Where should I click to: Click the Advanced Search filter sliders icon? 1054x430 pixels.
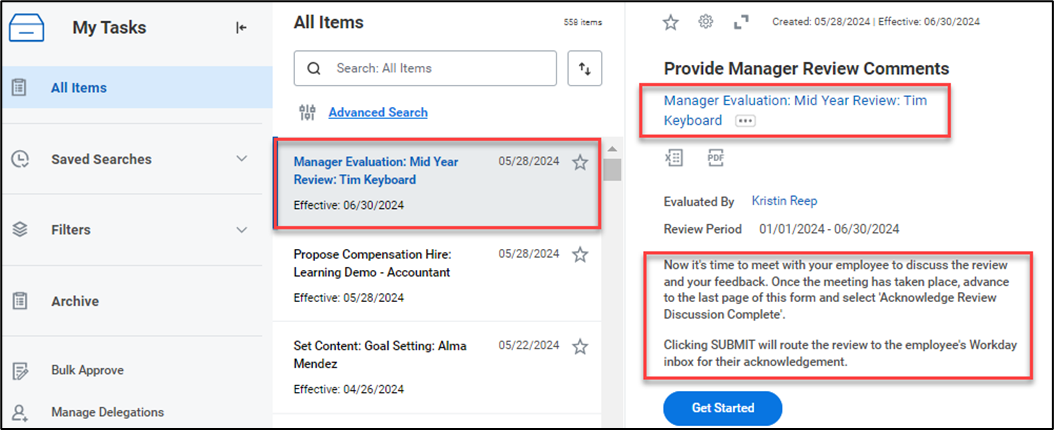tap(308, 113)
